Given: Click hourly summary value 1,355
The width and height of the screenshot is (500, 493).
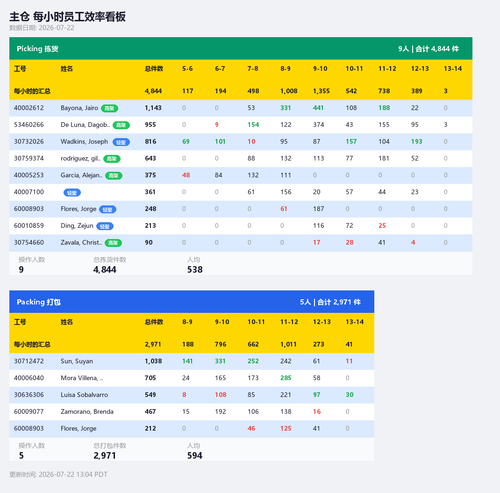Looking at the screenshot, I should pyautogui.click(x=321, y=91).
